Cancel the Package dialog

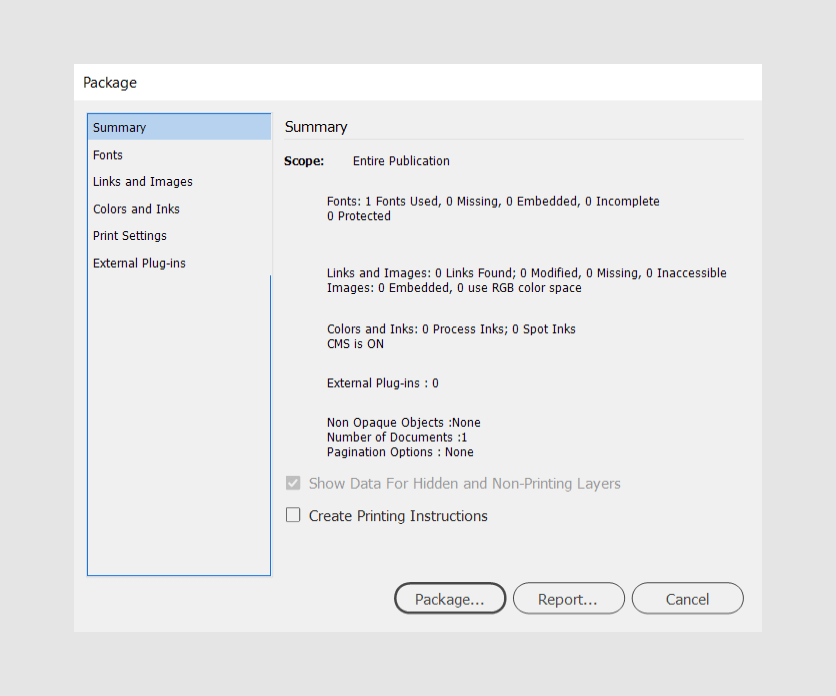(687, 598)
